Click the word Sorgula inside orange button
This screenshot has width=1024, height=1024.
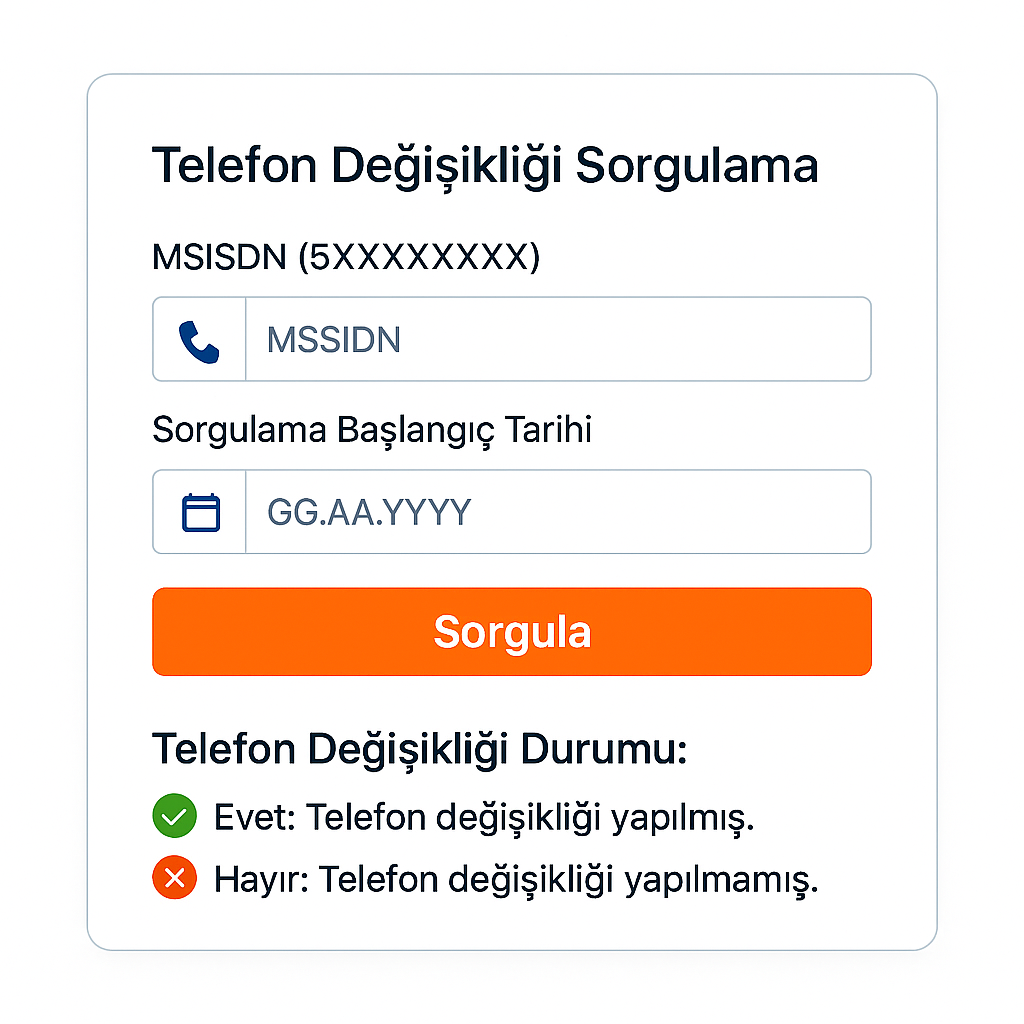[512, 633]
